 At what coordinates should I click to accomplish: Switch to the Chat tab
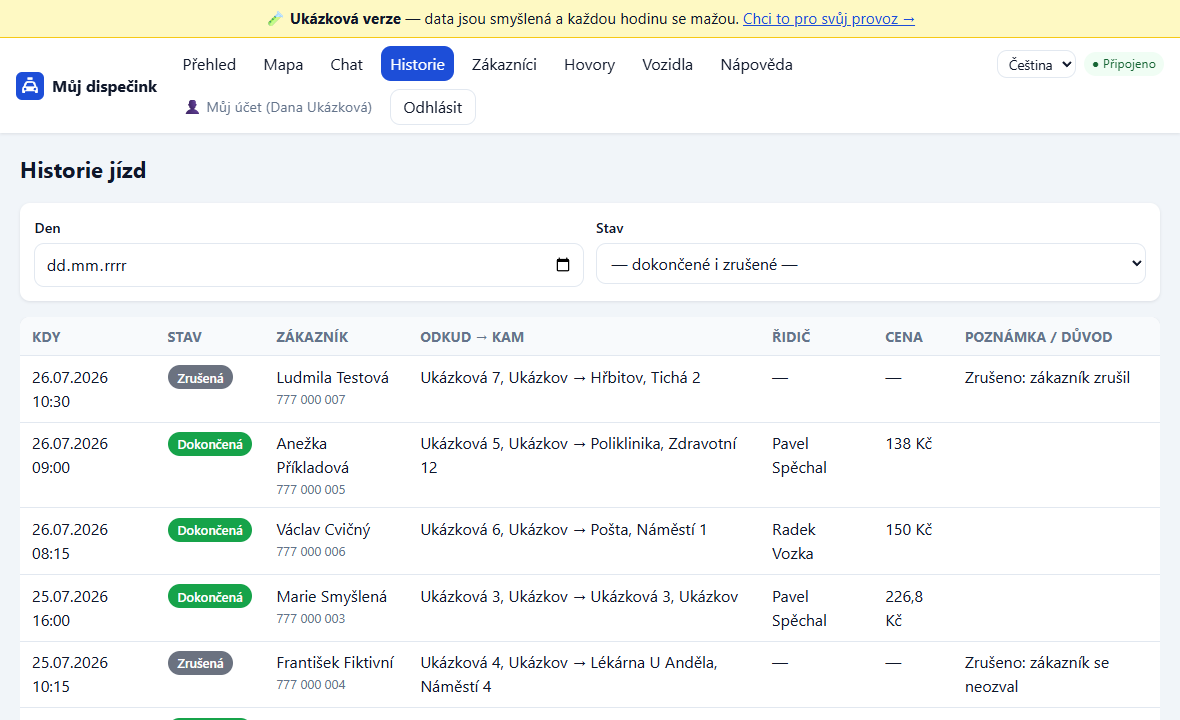coord(346,65)
